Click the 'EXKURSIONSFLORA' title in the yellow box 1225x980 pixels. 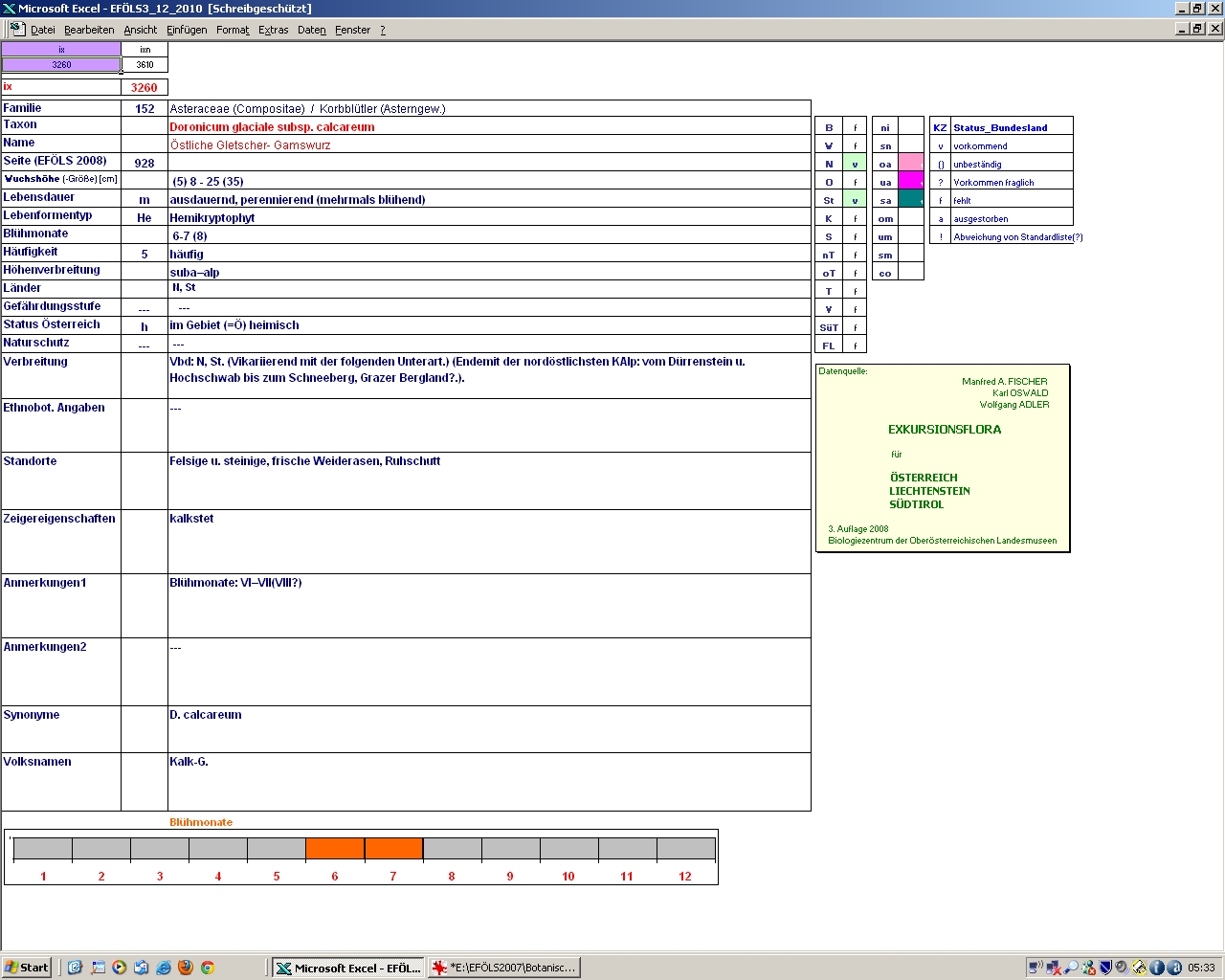tap(945, 430)
